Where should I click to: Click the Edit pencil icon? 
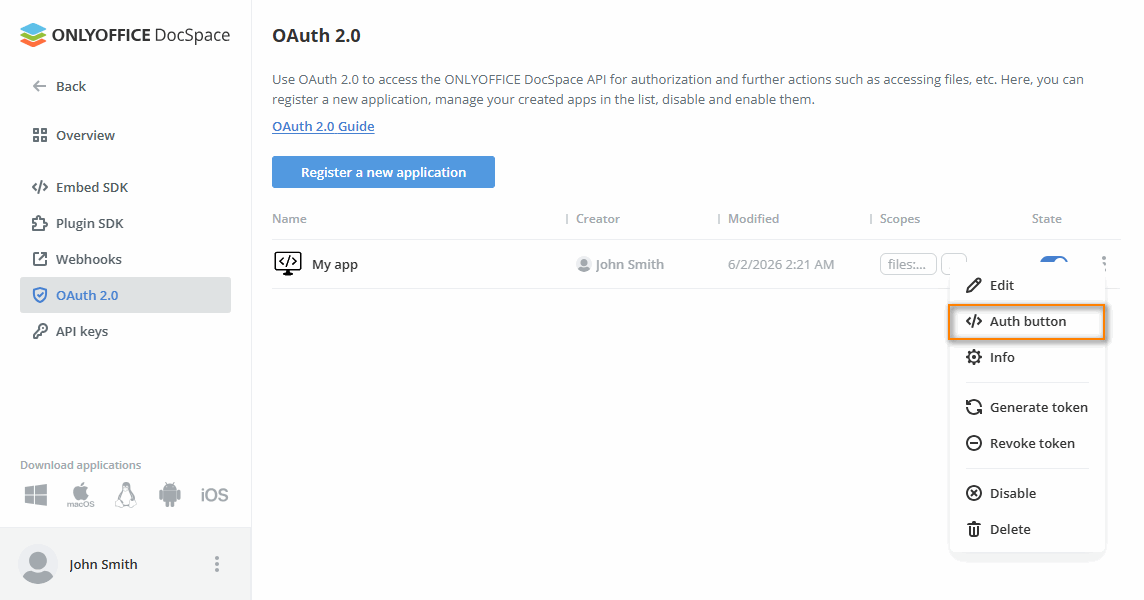[973, 285]
